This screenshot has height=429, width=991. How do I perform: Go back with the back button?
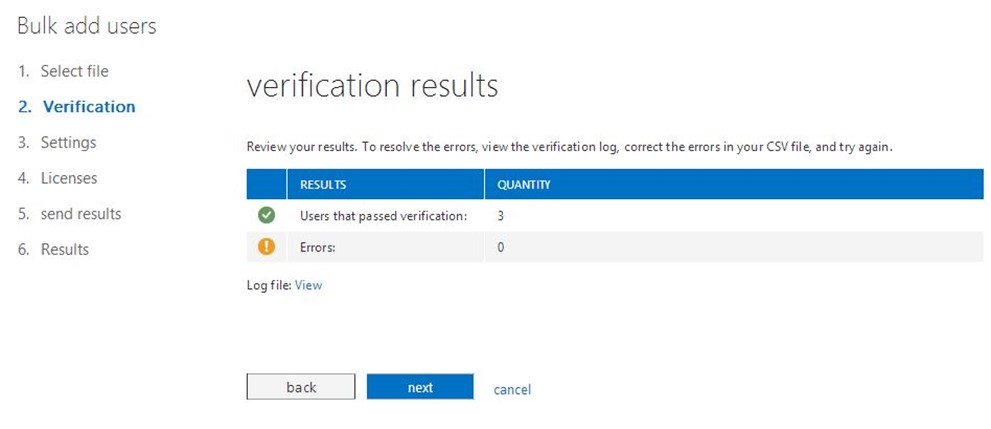point(301,387)
